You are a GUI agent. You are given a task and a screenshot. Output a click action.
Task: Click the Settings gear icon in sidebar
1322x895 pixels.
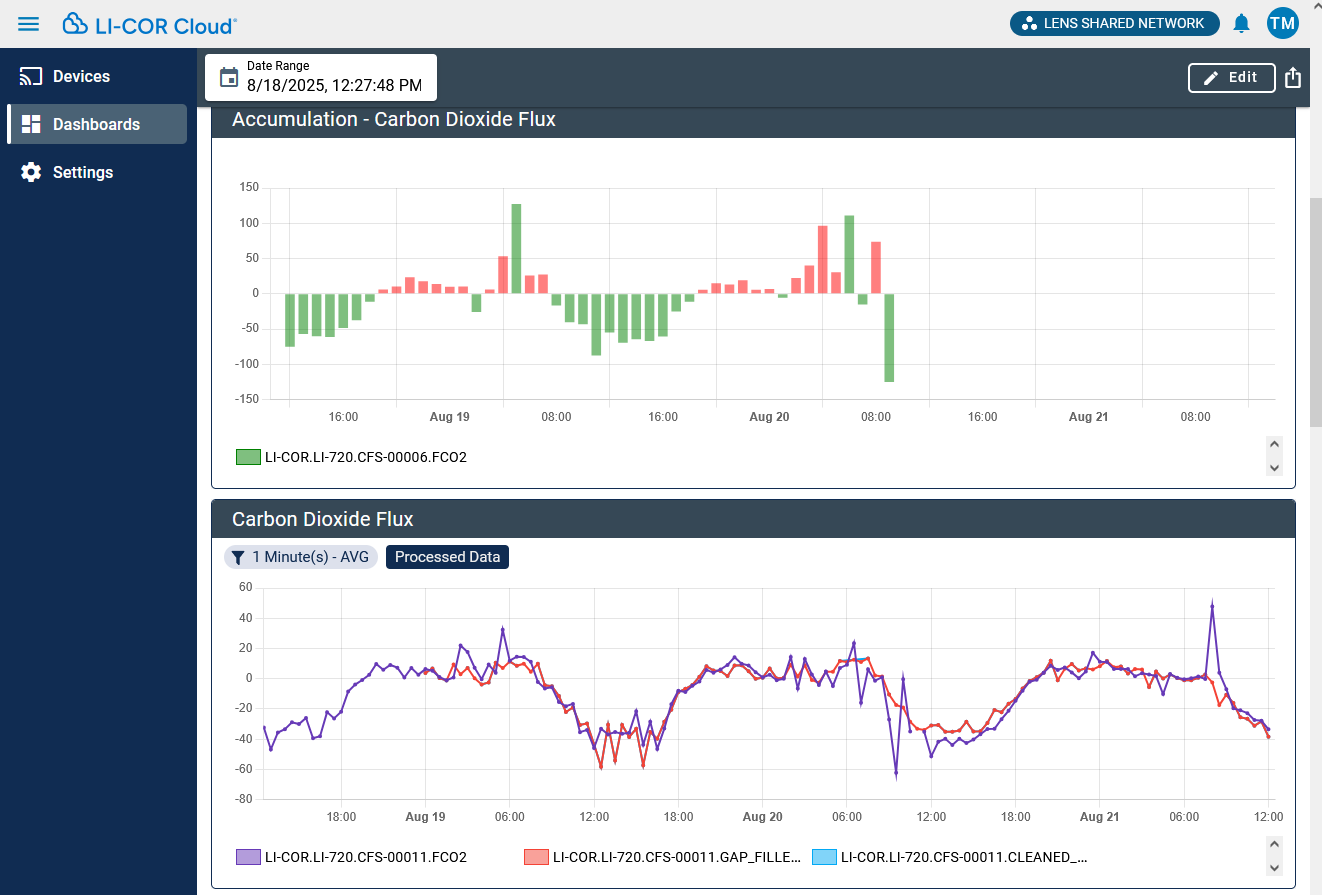tap(31, 172)
